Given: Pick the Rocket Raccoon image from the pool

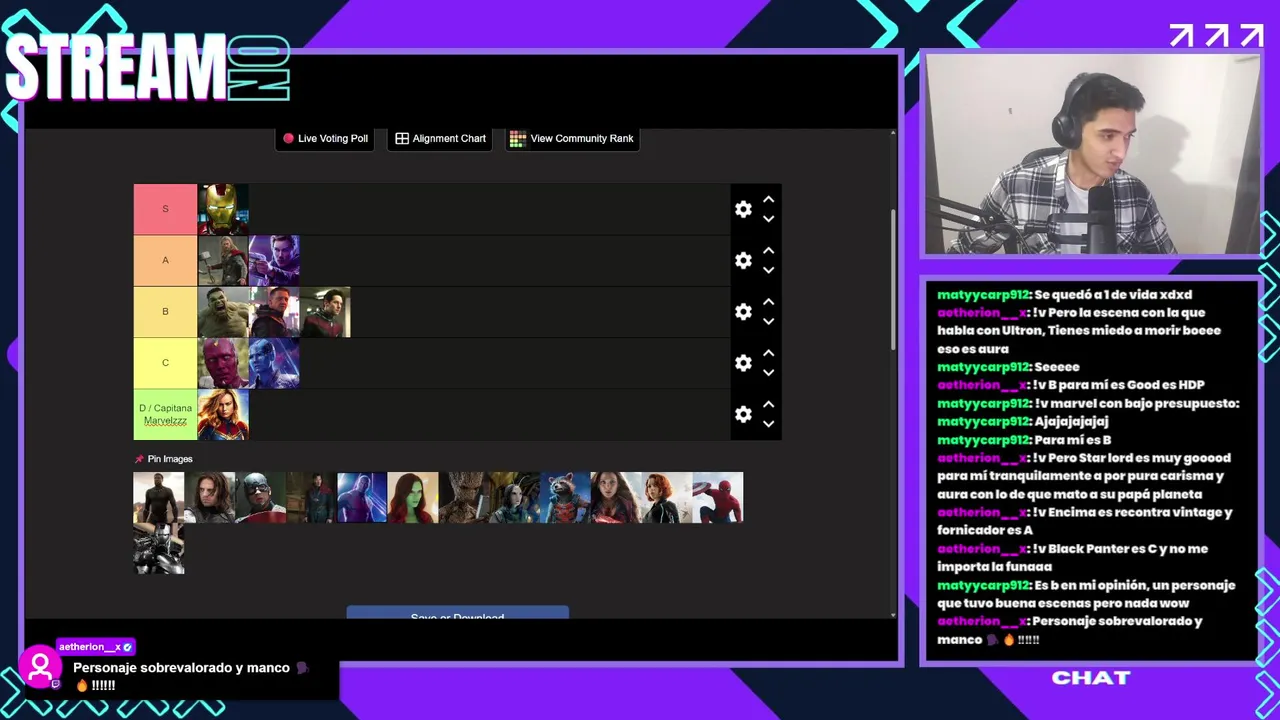Looking at the screenshot, I should (x=566, y=497).
